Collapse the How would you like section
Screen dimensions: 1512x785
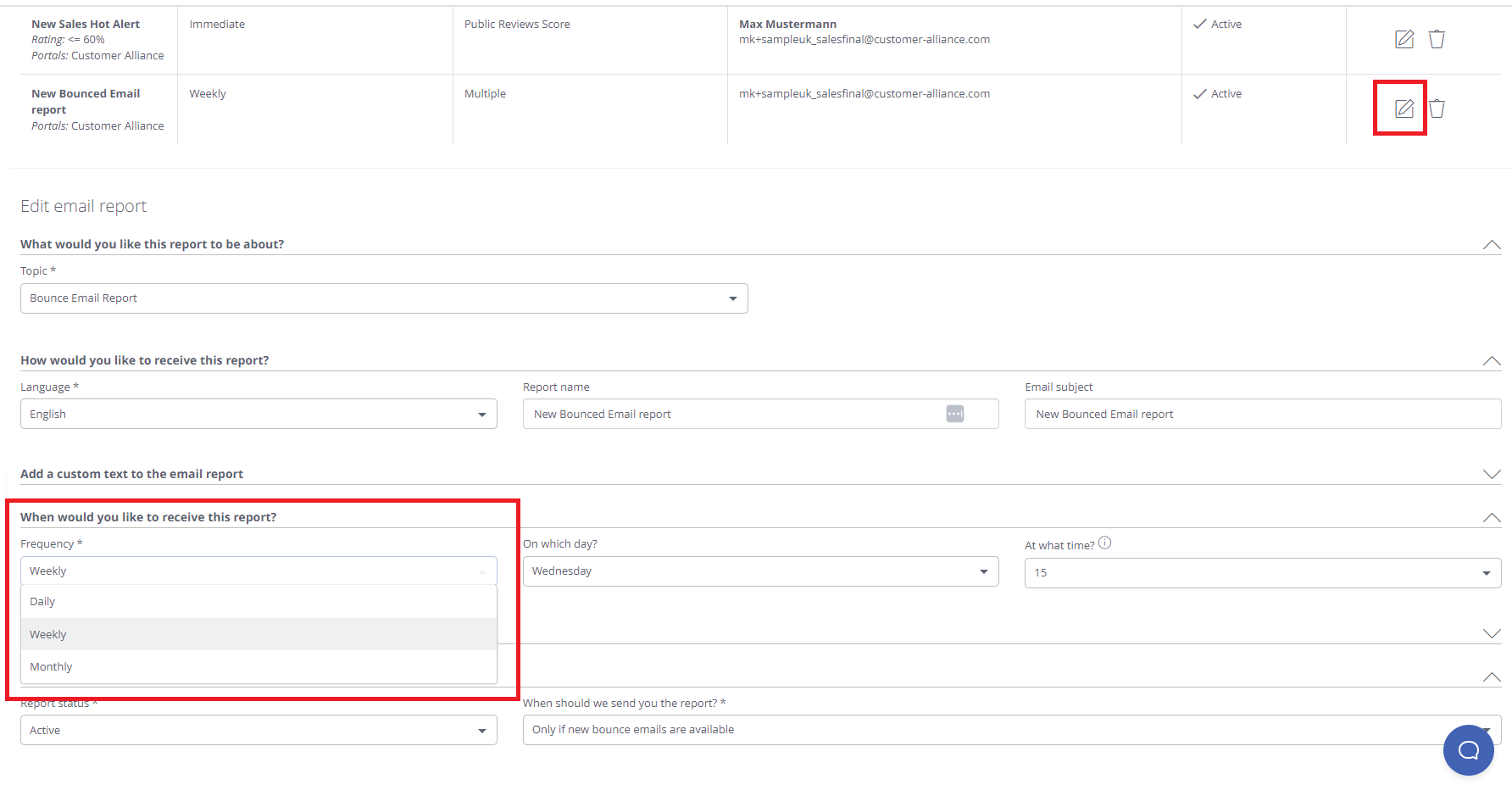1492,361
